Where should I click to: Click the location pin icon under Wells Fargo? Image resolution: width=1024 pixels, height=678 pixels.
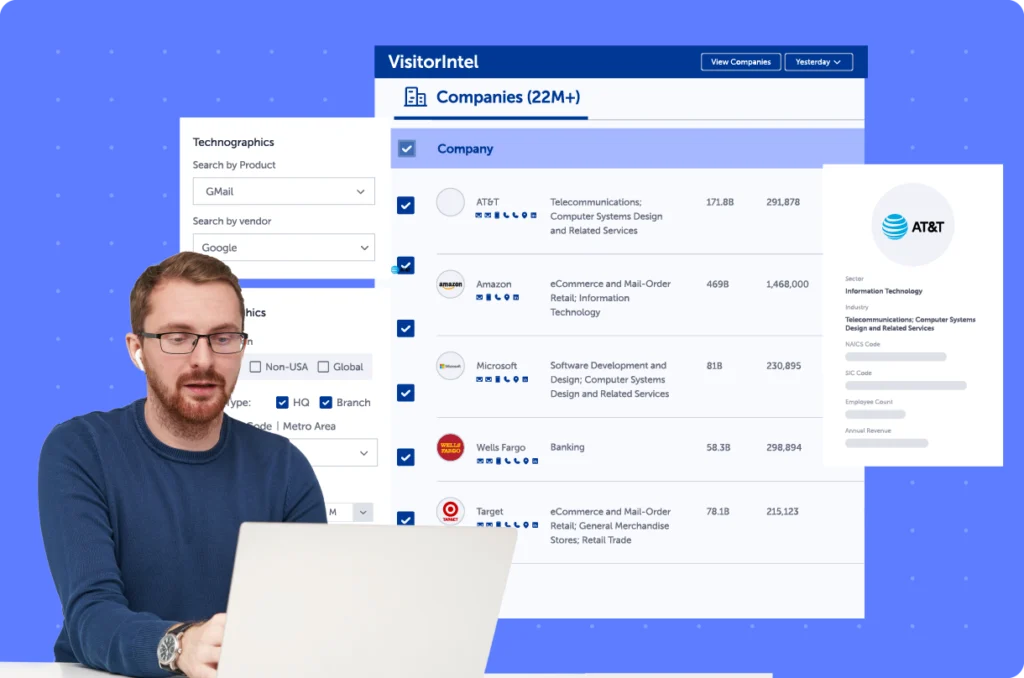[x=526, y=460]
